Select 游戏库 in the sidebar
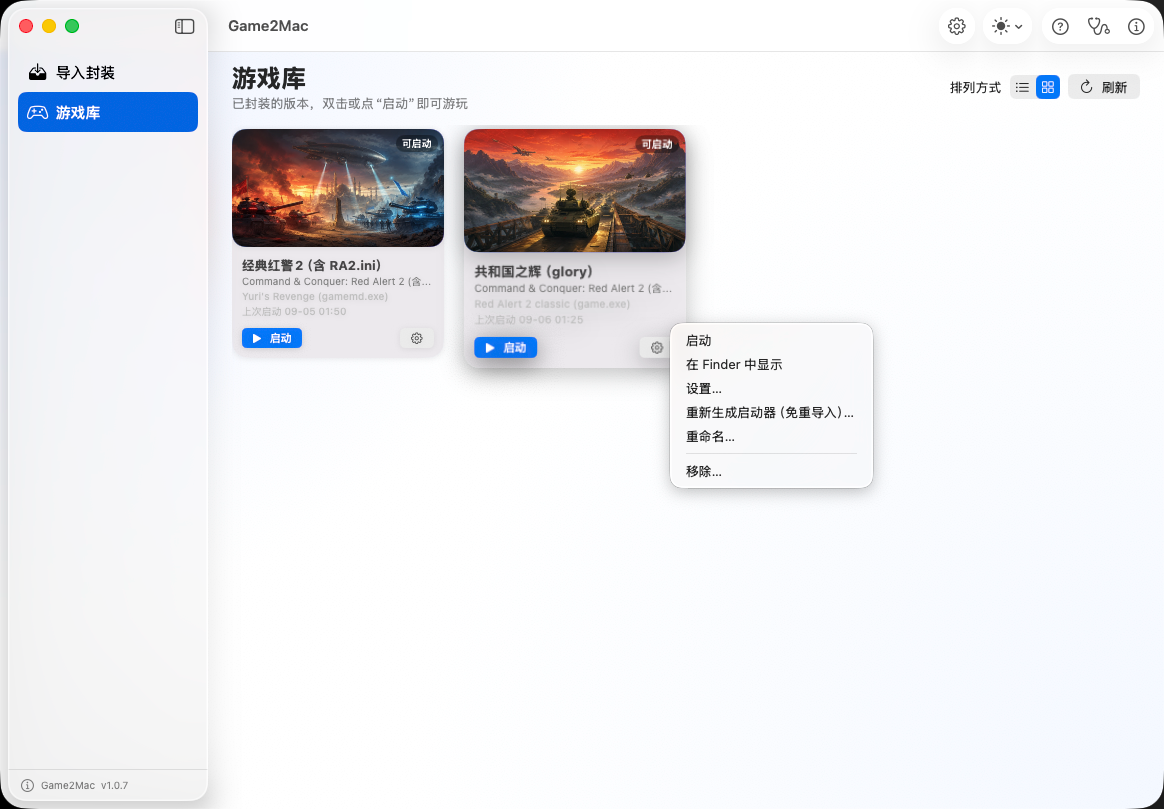Screen dimensions: 1164x809 (108, 112)
